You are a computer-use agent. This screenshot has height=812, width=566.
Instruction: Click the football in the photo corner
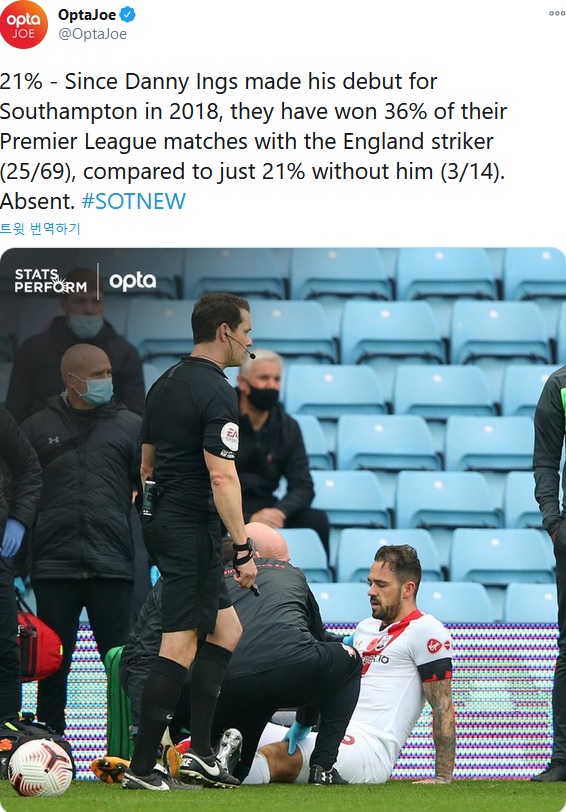click(40, 767)
